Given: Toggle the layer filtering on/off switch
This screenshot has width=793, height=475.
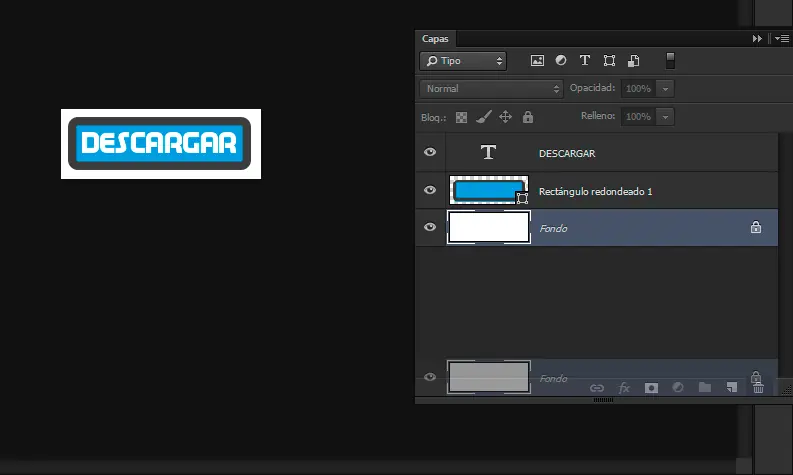Looking at the screenshot, I should click(x=670, y=61).
